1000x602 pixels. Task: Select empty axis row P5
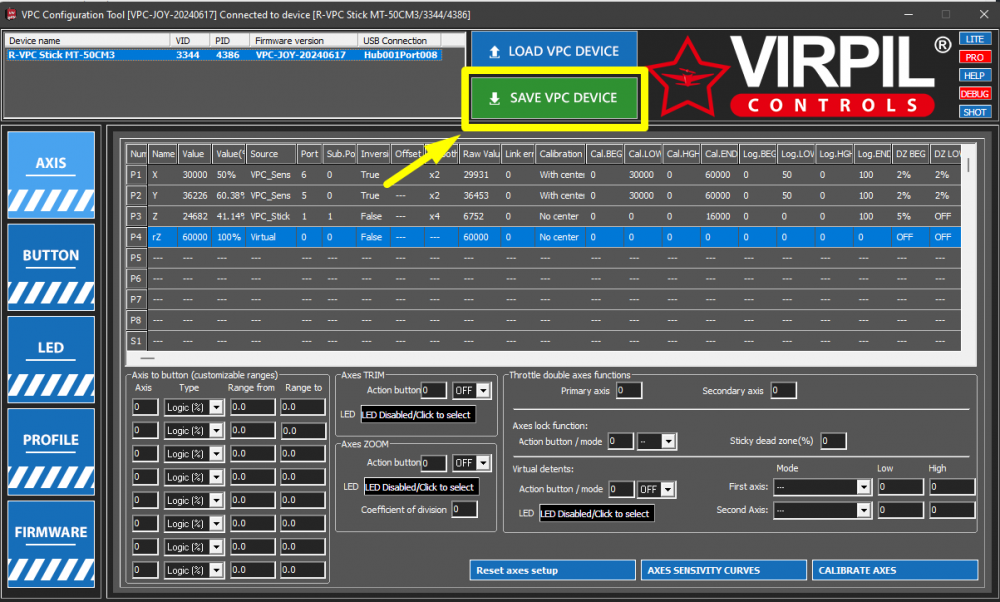click(543, 258)
